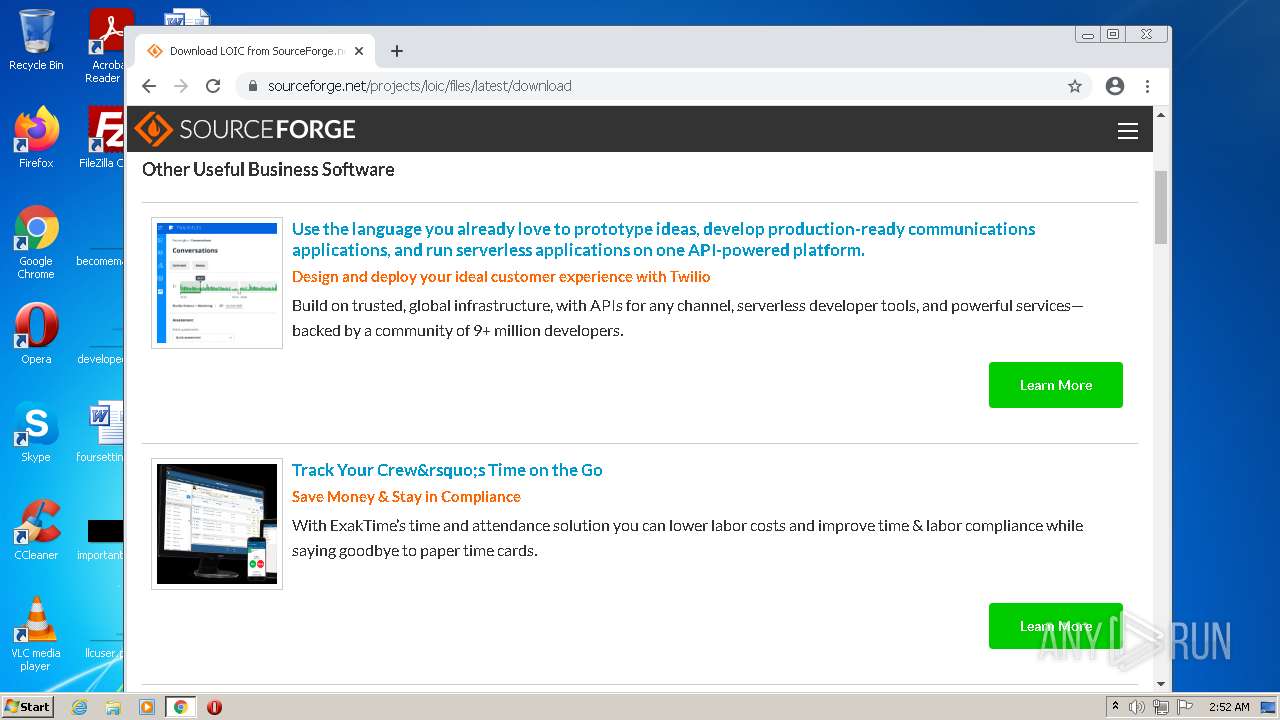Click the network tray icon

(1161, 707)
